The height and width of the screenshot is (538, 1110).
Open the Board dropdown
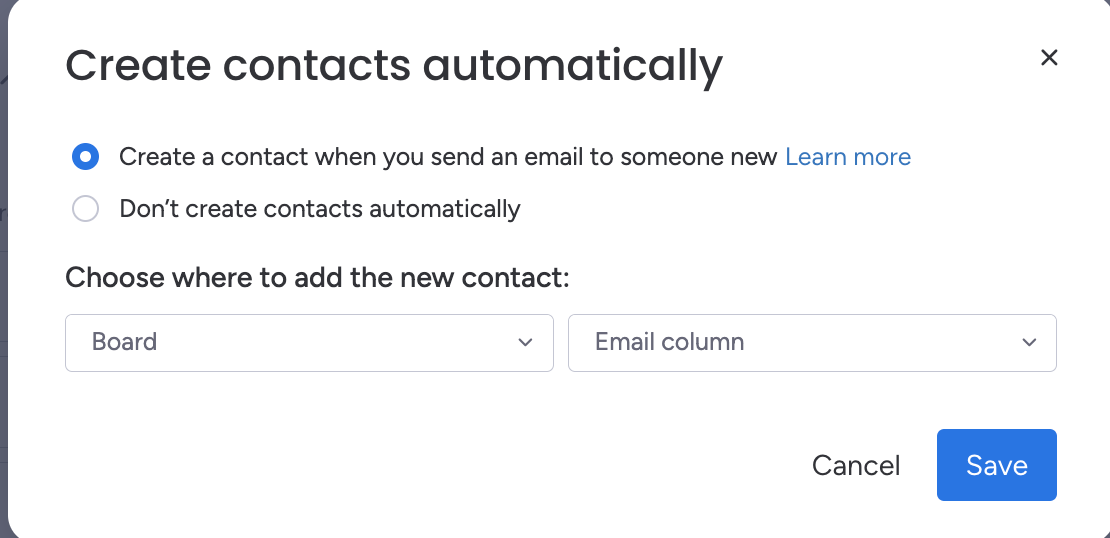pos(309,343)
